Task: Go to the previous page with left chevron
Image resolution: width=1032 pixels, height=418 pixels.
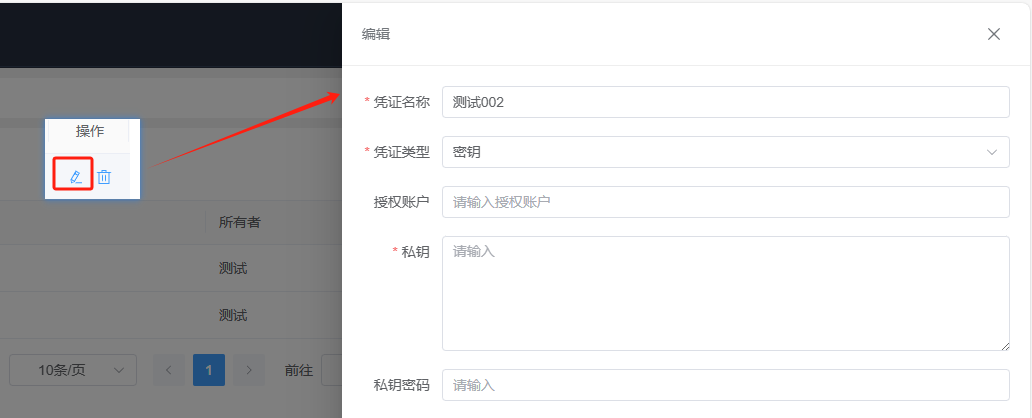Action: coord(169,370)
